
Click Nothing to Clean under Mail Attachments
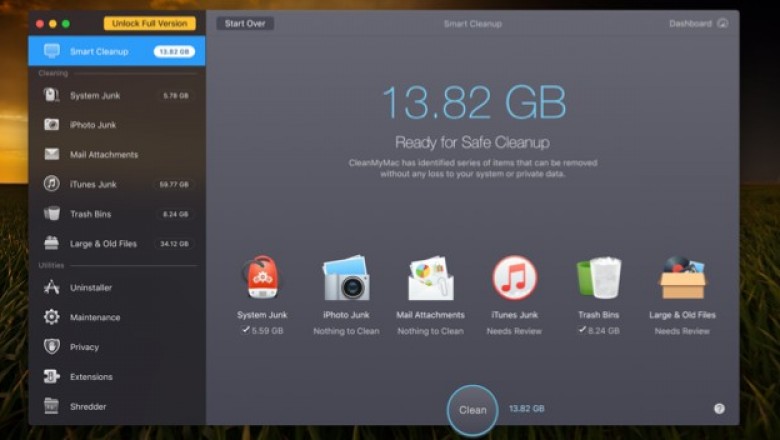(430, 331)
